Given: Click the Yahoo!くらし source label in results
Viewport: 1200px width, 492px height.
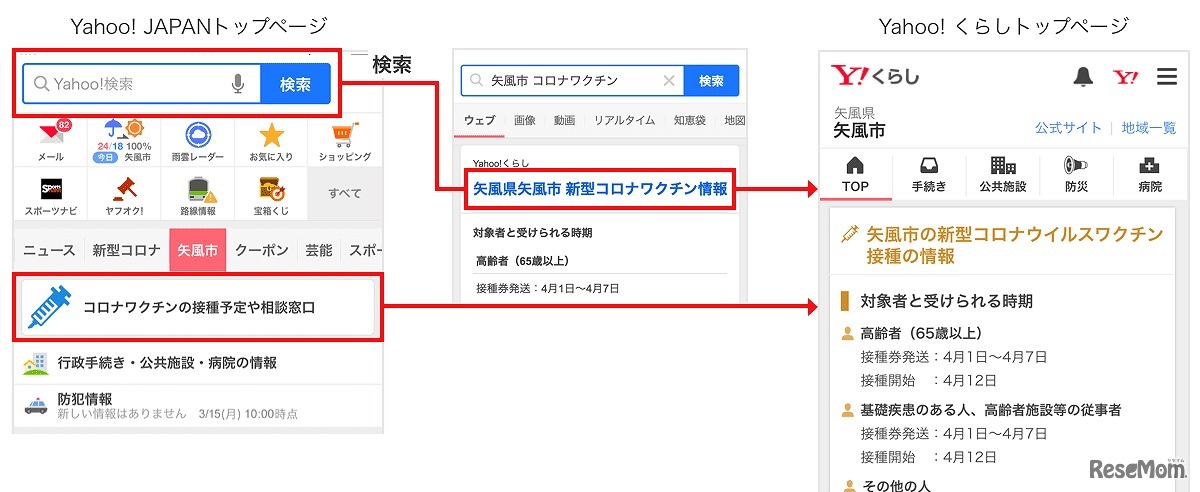Looking at the screenshot, I should [x=502, y=163].
